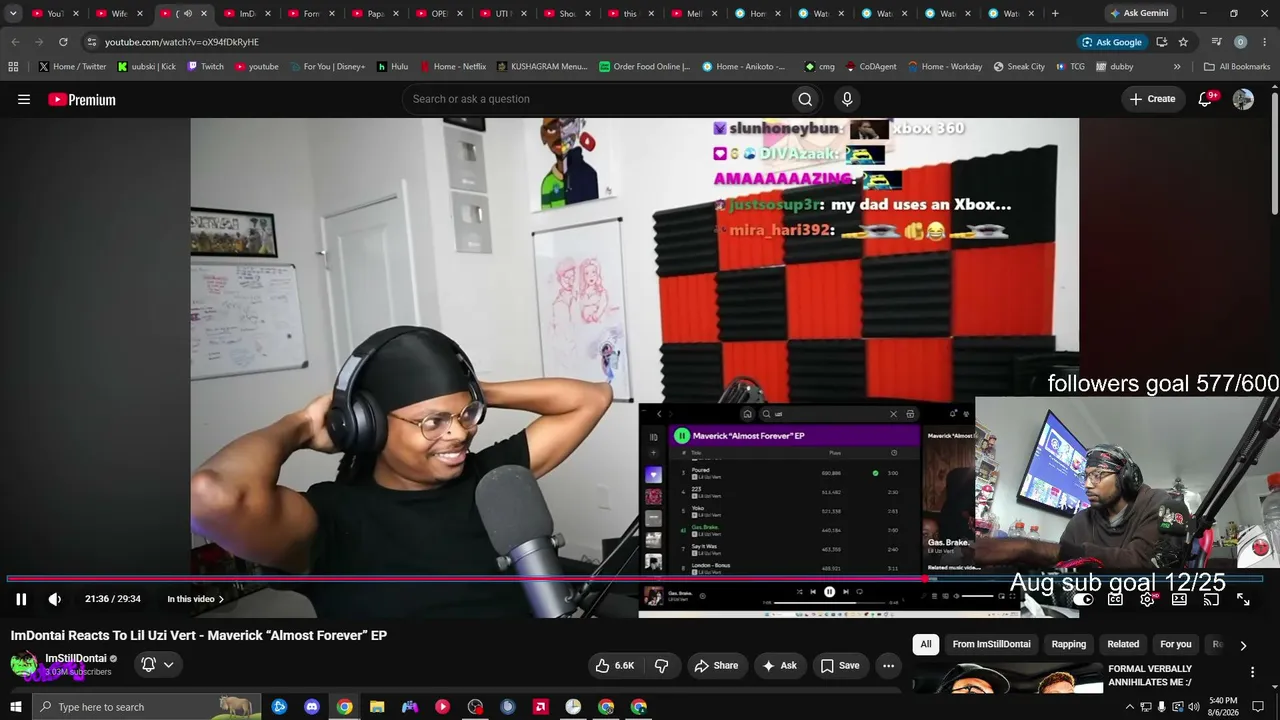Open Discord from the taskbar
The height and width of the screenshot is (720, 1280).
pos(312,707)
